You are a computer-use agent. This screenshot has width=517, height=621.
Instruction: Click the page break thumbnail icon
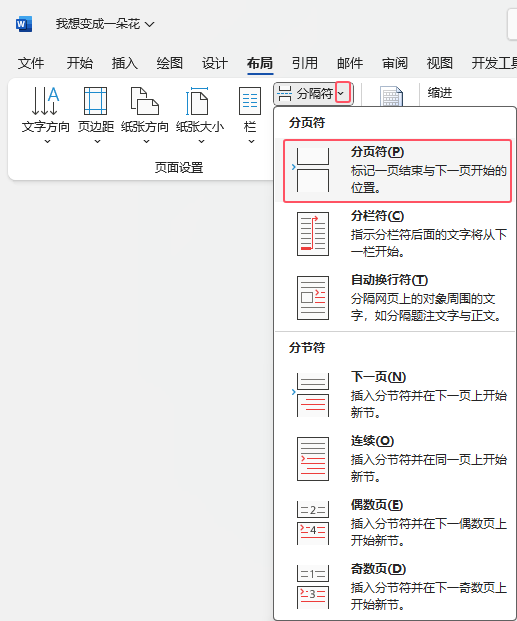313,170
